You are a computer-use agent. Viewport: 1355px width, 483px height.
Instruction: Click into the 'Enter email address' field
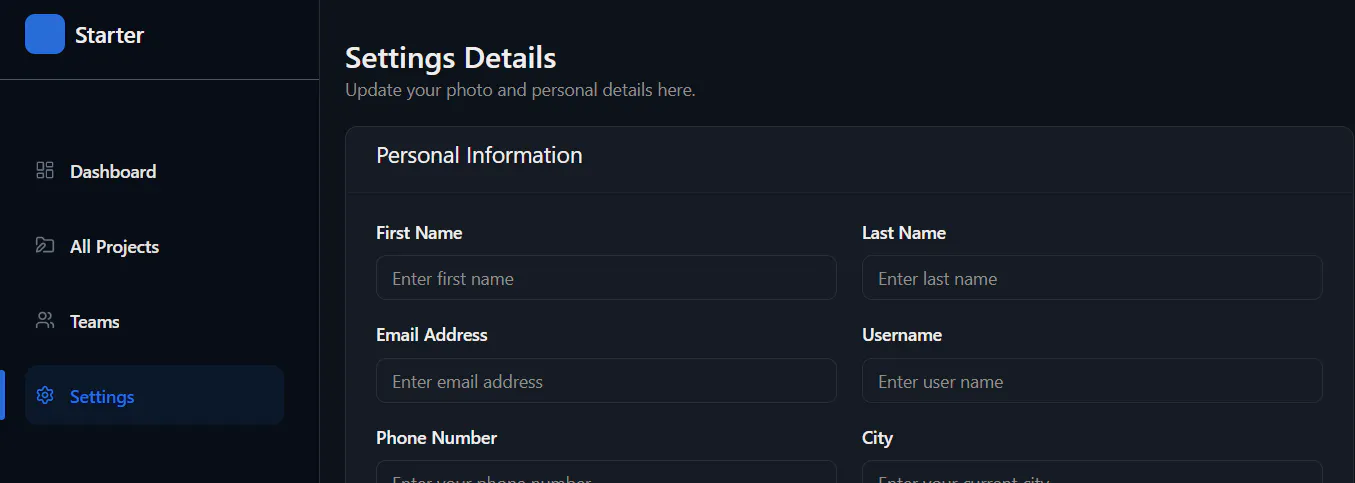point(606,380)
